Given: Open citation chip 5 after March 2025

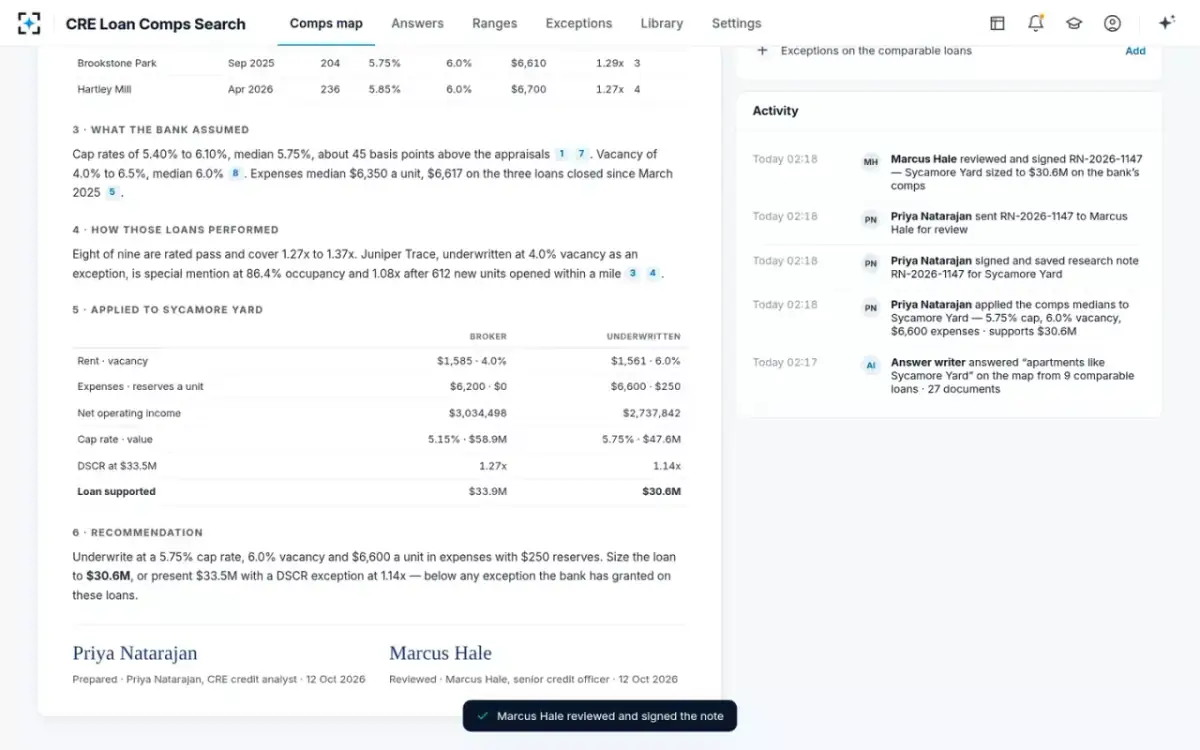Looking at the screenshot, I should point(112,192).
